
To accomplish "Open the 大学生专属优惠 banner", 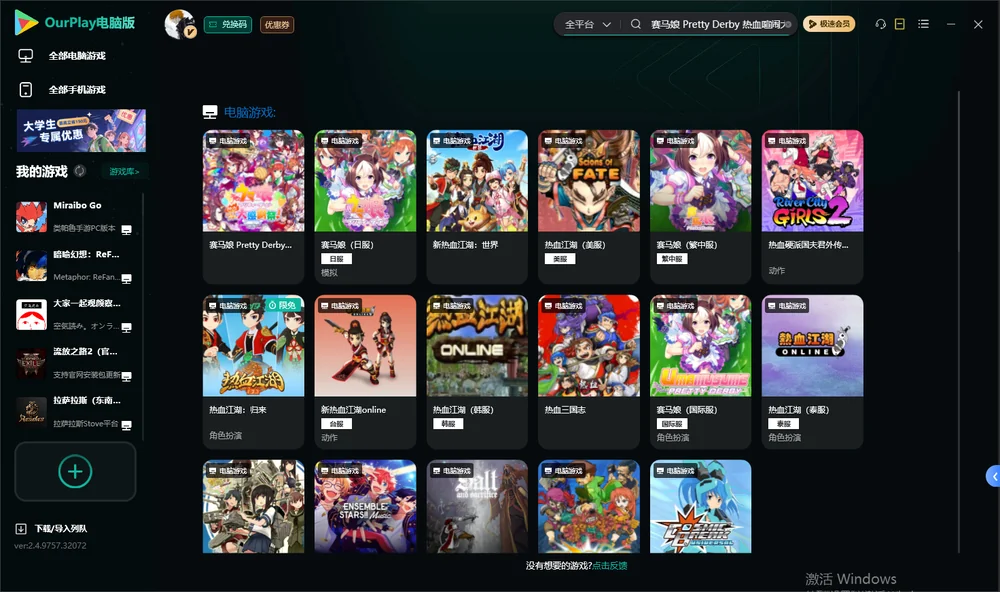I will [81, 130].
